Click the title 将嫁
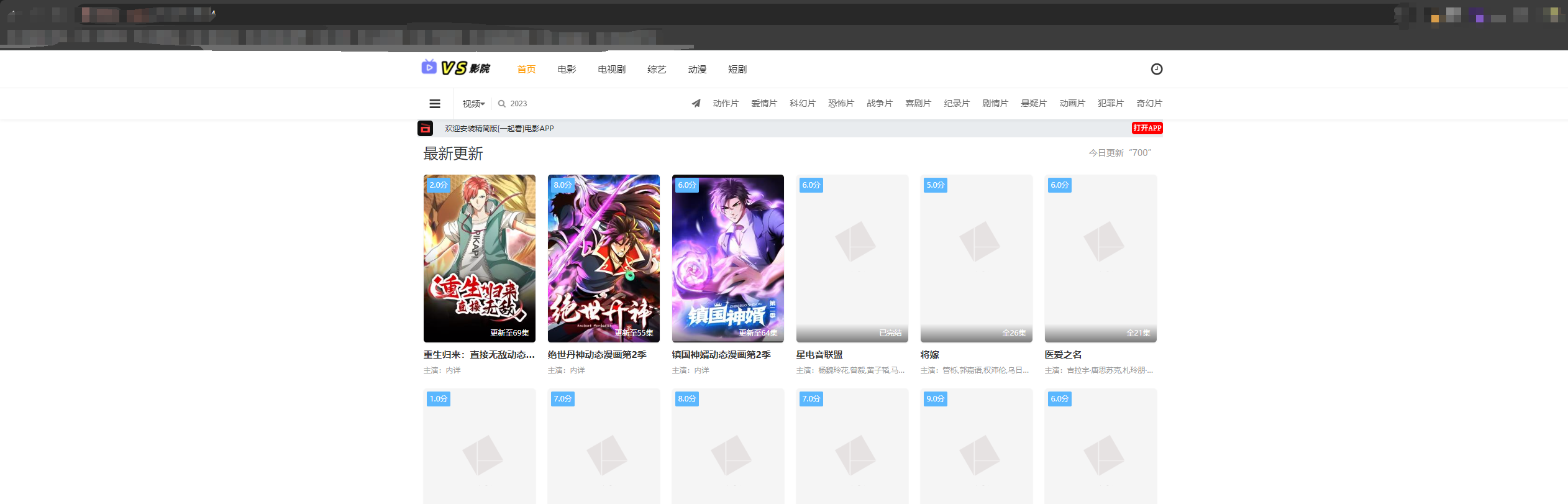 click(x=930, y=355)
